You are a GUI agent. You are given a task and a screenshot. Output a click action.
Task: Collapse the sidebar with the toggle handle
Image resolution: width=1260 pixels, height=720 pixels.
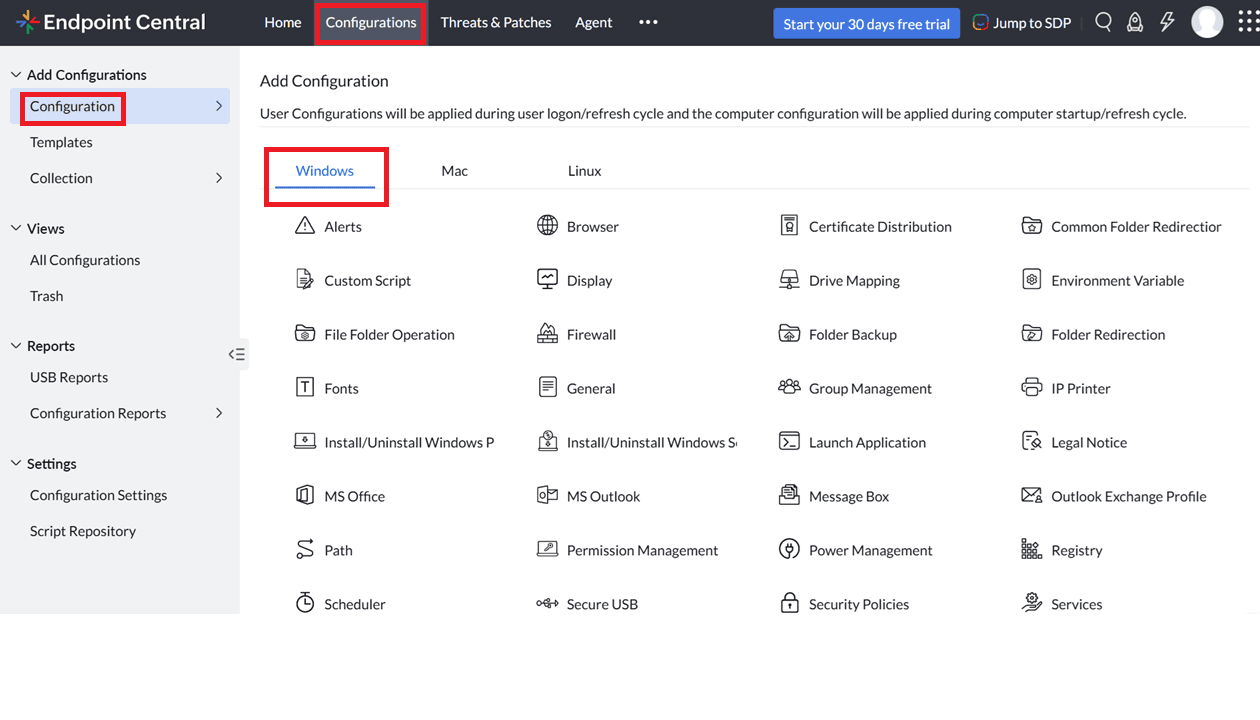237,354
